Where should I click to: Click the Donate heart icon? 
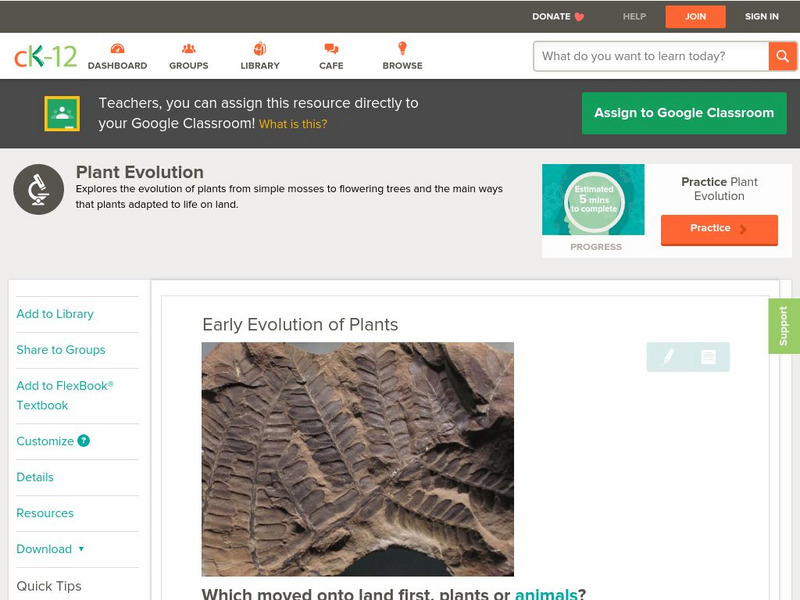pyautogui.click(x=579, y=17)
